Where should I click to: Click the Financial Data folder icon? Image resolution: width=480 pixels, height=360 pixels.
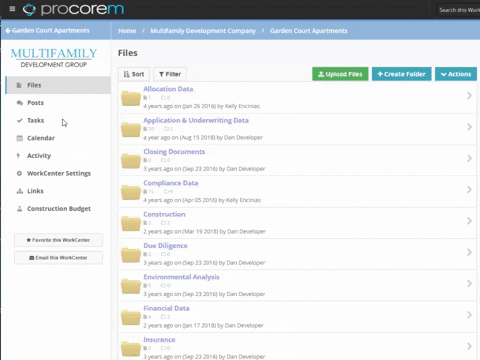point(131,317)
